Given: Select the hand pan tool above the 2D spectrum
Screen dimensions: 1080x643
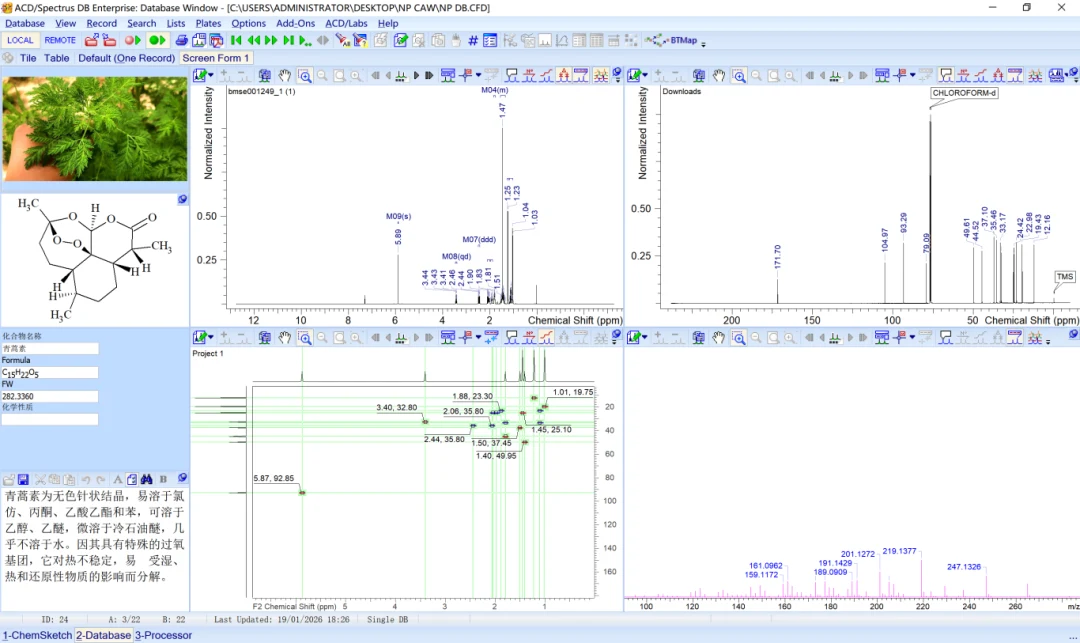Looking at the screenshot, I should click(284, 337).
